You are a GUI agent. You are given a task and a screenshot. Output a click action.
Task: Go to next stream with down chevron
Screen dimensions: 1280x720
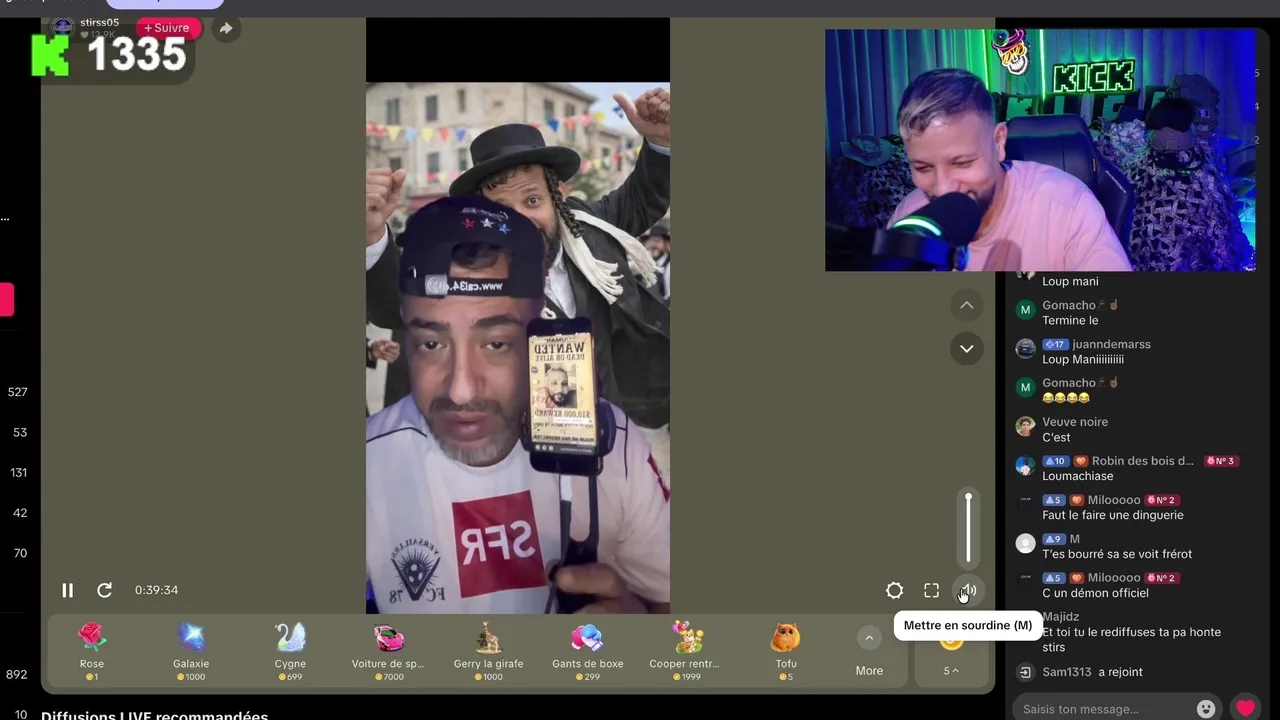pos(966,348)
